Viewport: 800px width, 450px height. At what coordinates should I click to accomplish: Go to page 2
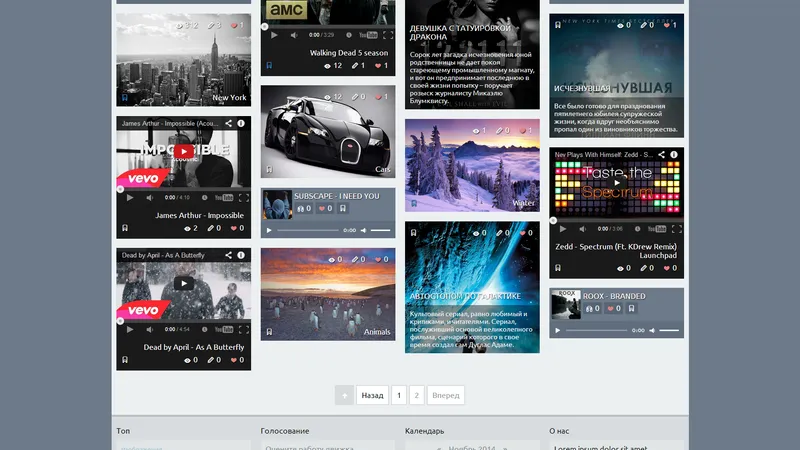tap(417, 395)
